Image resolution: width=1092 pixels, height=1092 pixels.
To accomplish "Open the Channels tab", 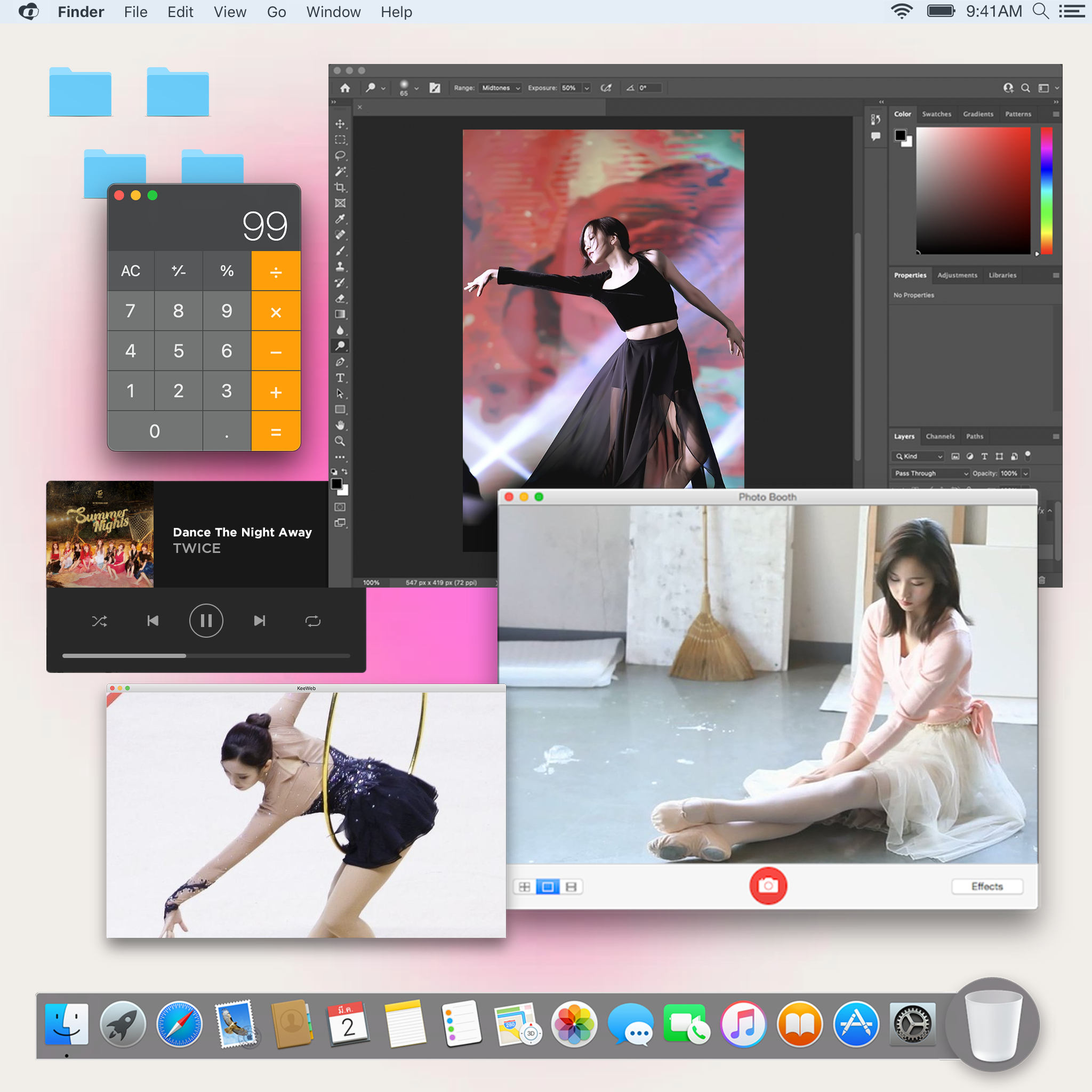I will [x=940, y=436].
